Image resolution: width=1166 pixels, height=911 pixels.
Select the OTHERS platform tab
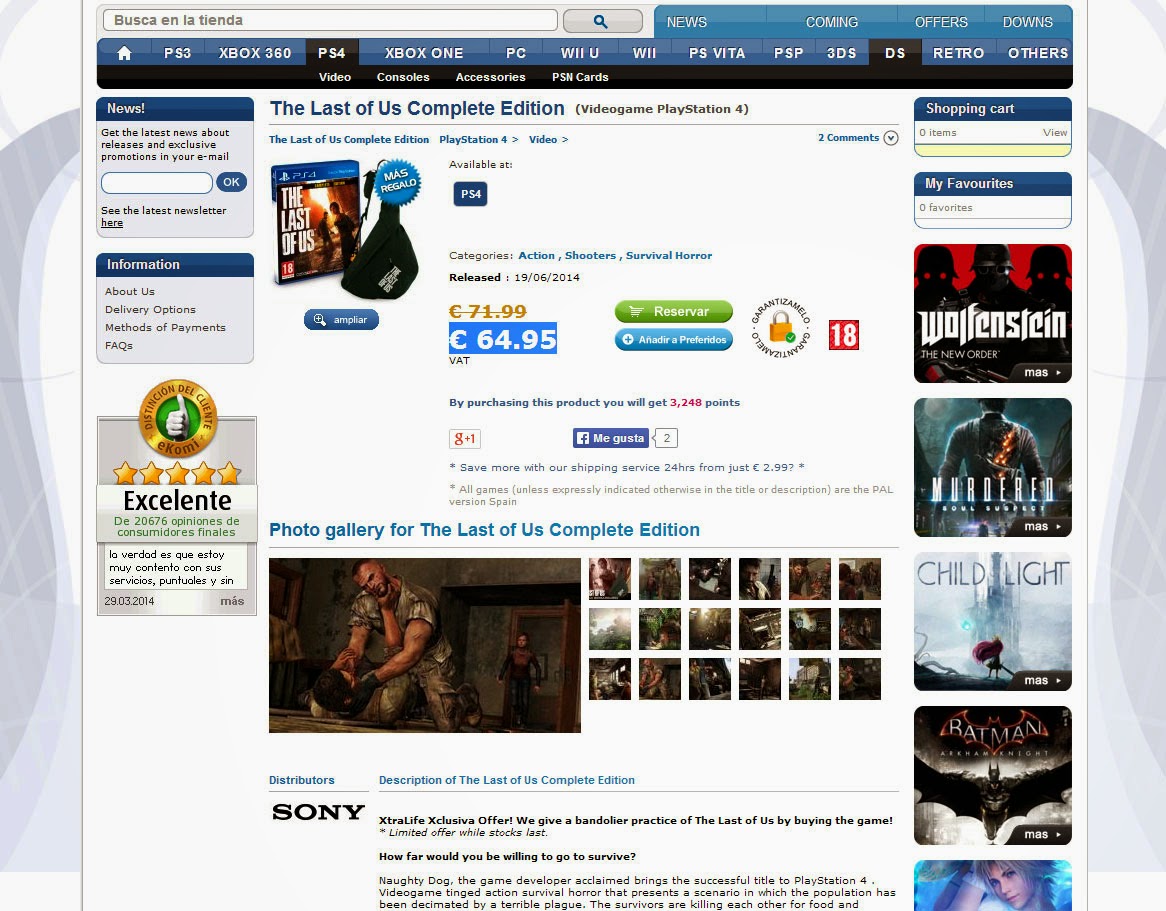1037,53
